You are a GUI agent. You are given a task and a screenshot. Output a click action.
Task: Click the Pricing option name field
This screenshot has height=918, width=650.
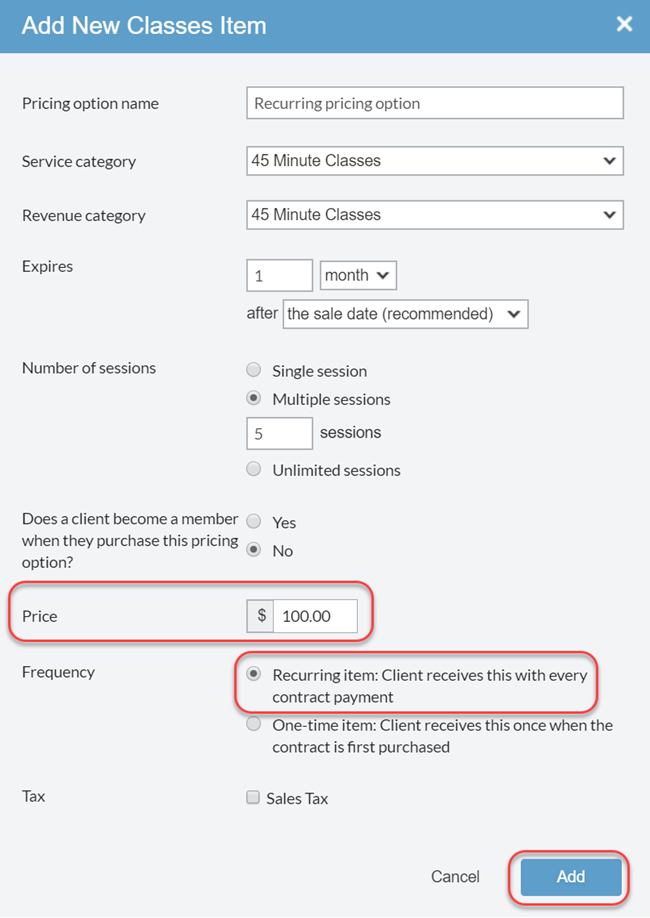click(435, 102)
